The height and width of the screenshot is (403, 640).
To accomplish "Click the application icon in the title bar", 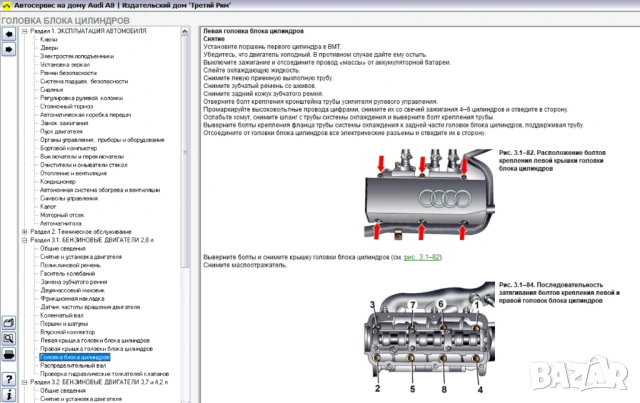I will pos(6,6).
